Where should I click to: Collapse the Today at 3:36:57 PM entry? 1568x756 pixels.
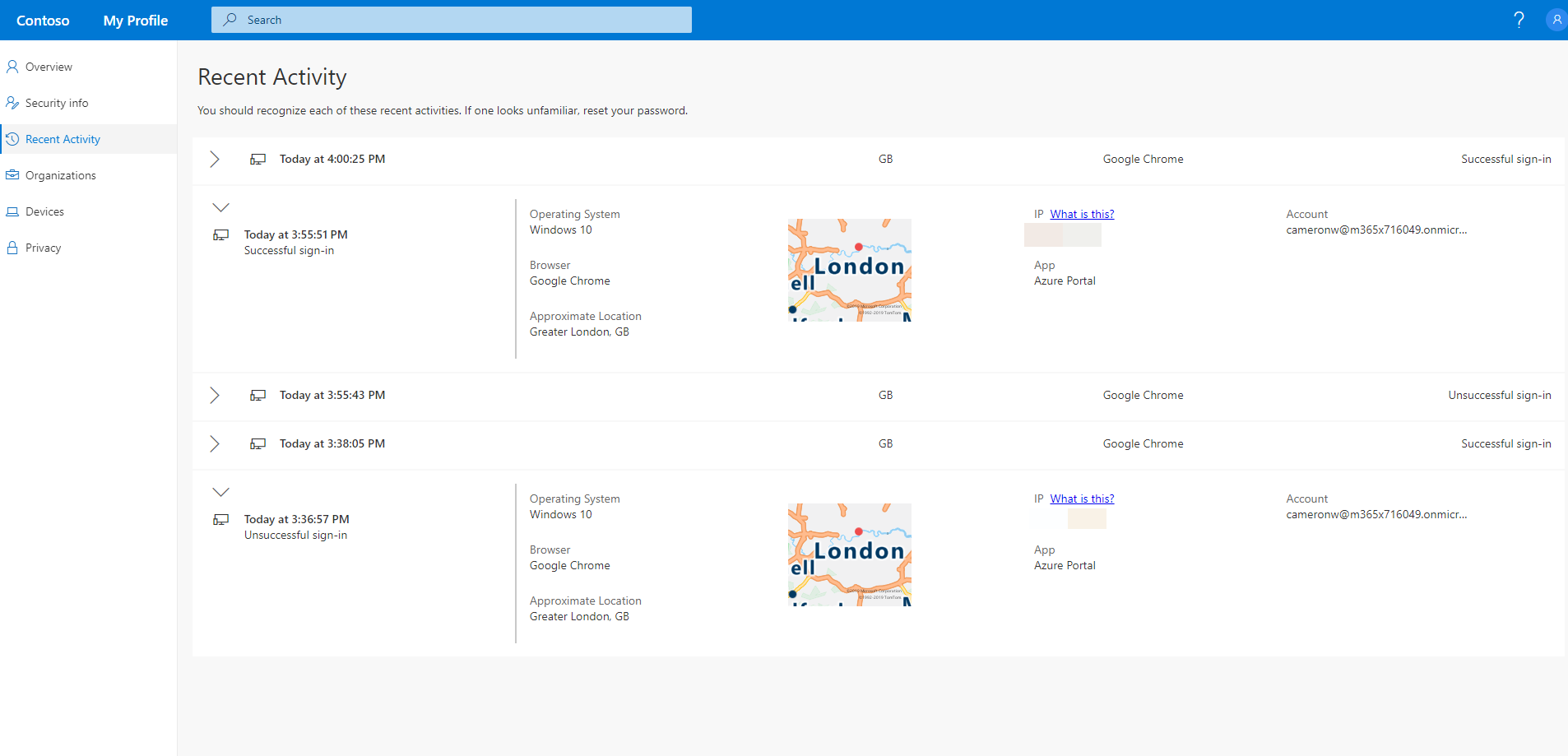[220, 492]
